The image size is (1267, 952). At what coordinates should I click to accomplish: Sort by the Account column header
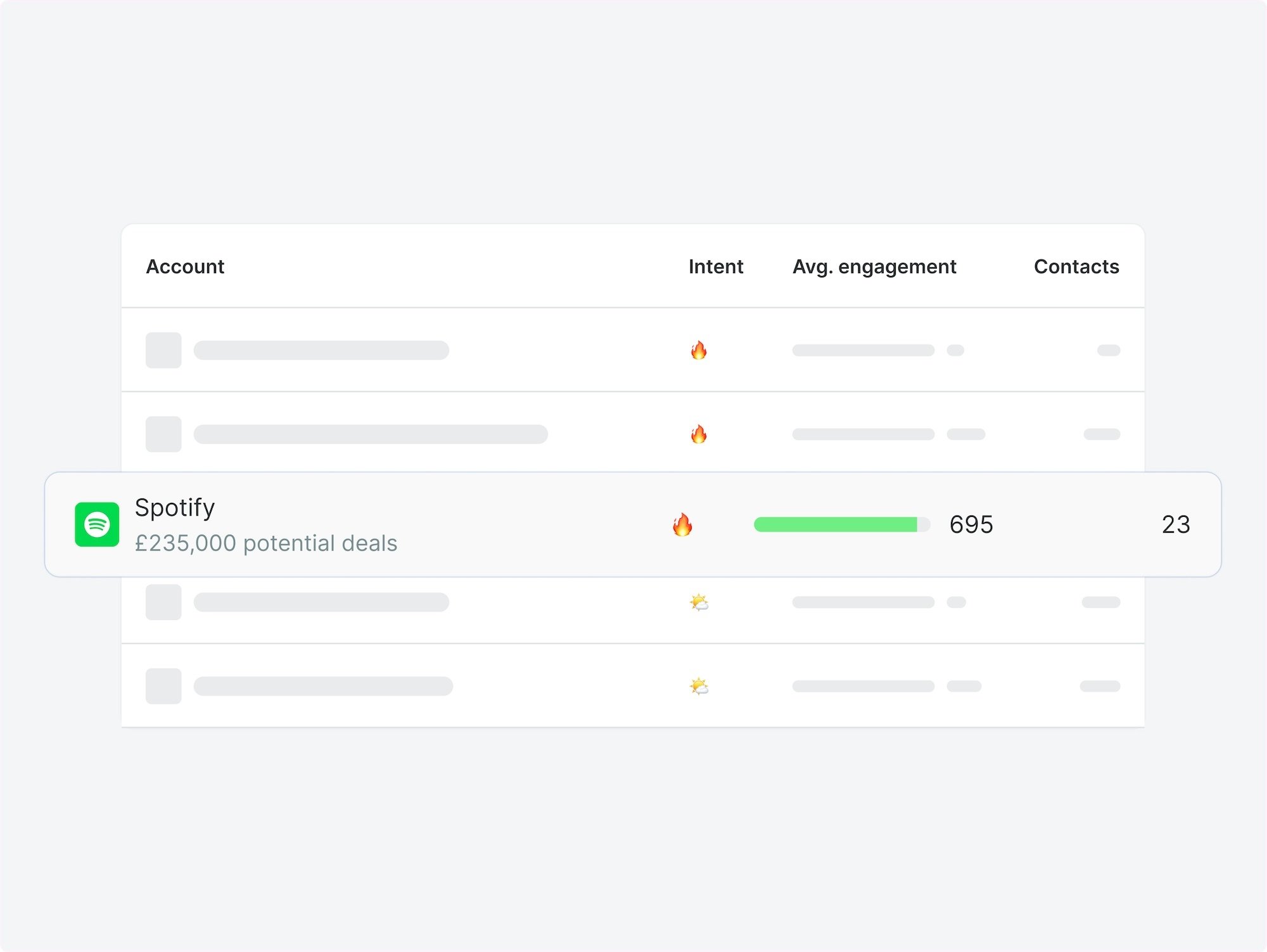pyautogui.click(x=185, y=267)
